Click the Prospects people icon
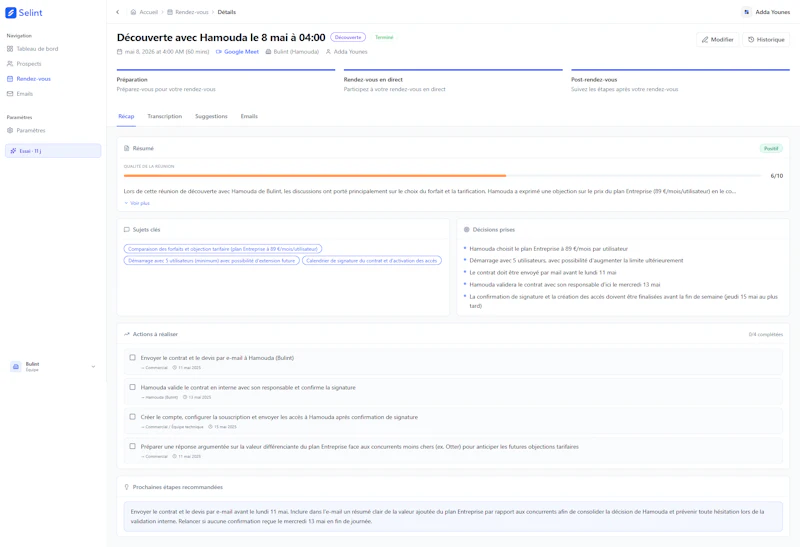The width and height of the screenshot is (800, 547). (10, 64)
